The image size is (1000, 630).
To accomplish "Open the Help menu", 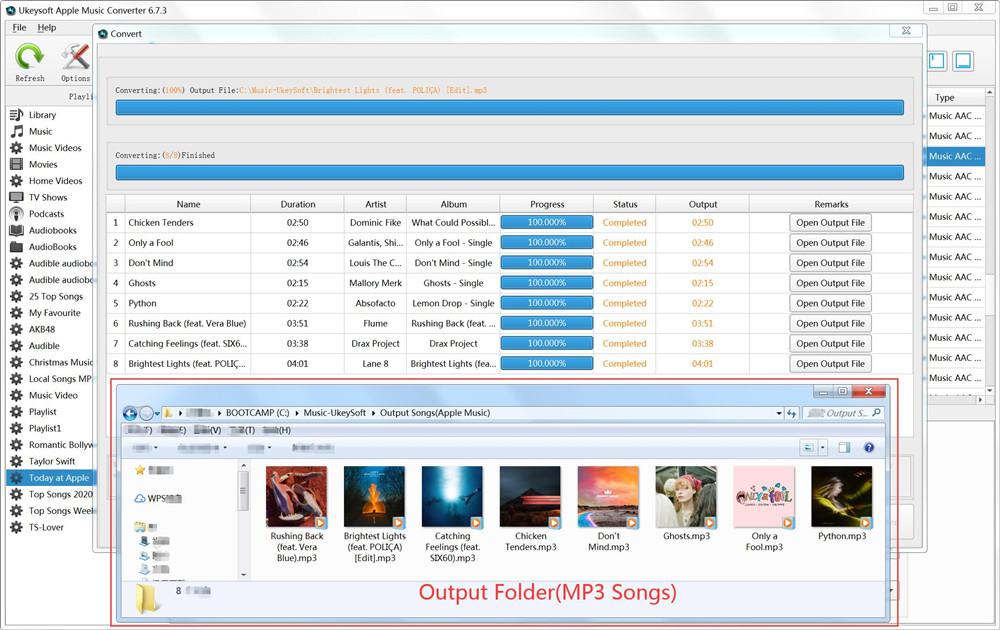I will point(47,27).
